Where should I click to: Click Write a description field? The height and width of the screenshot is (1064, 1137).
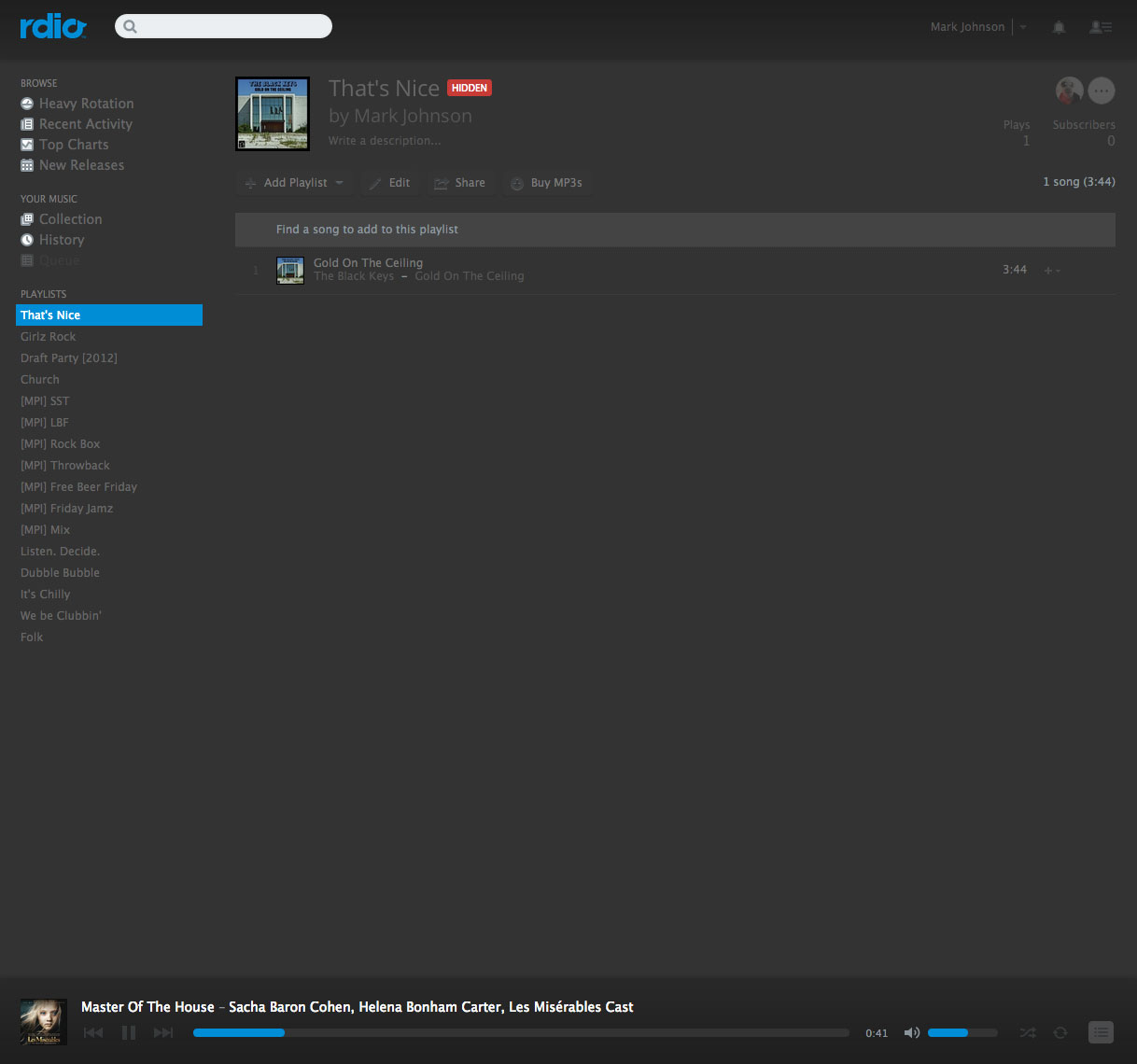pos(385,141)
